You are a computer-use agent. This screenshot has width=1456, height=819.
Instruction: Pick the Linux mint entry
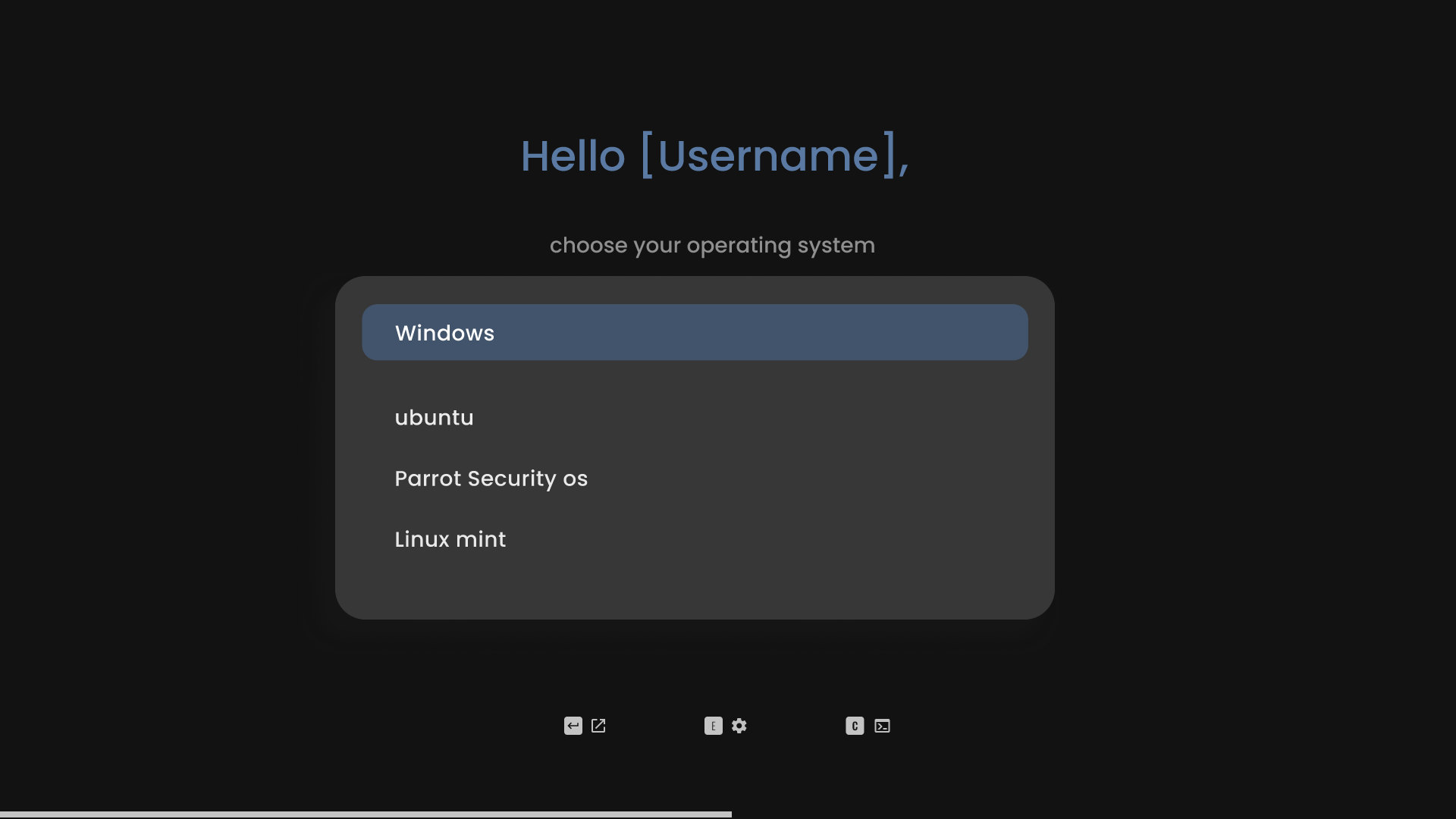(450, 539)
